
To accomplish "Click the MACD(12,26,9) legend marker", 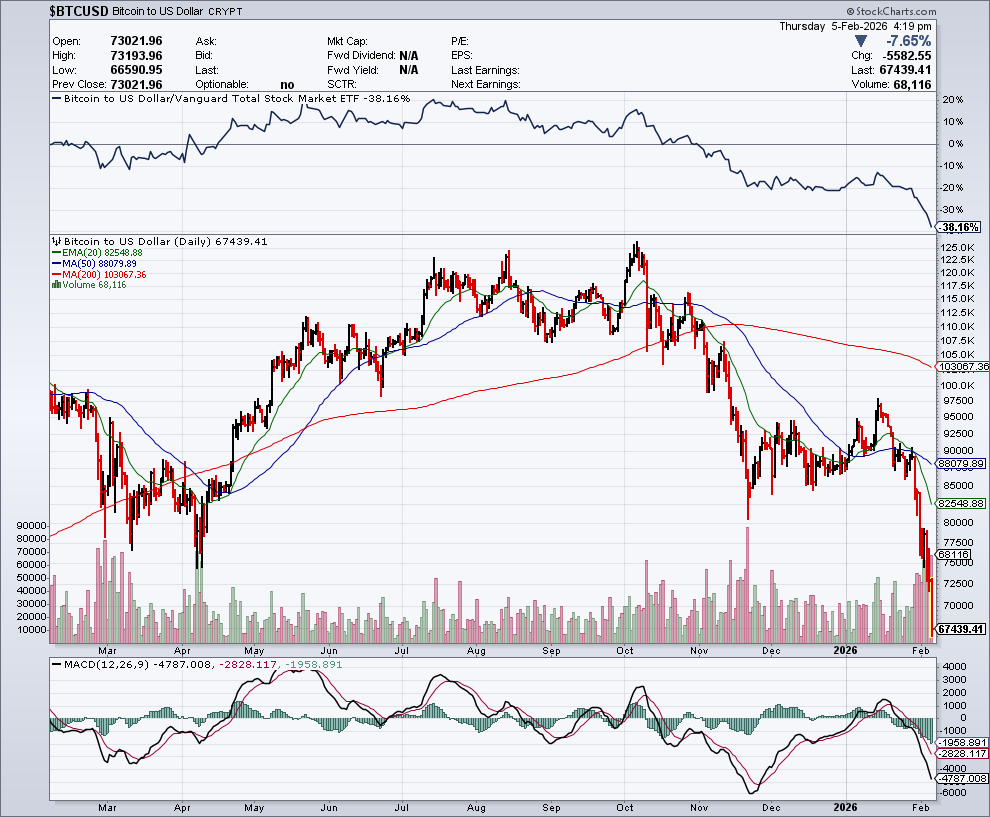I will coord(56,664).
